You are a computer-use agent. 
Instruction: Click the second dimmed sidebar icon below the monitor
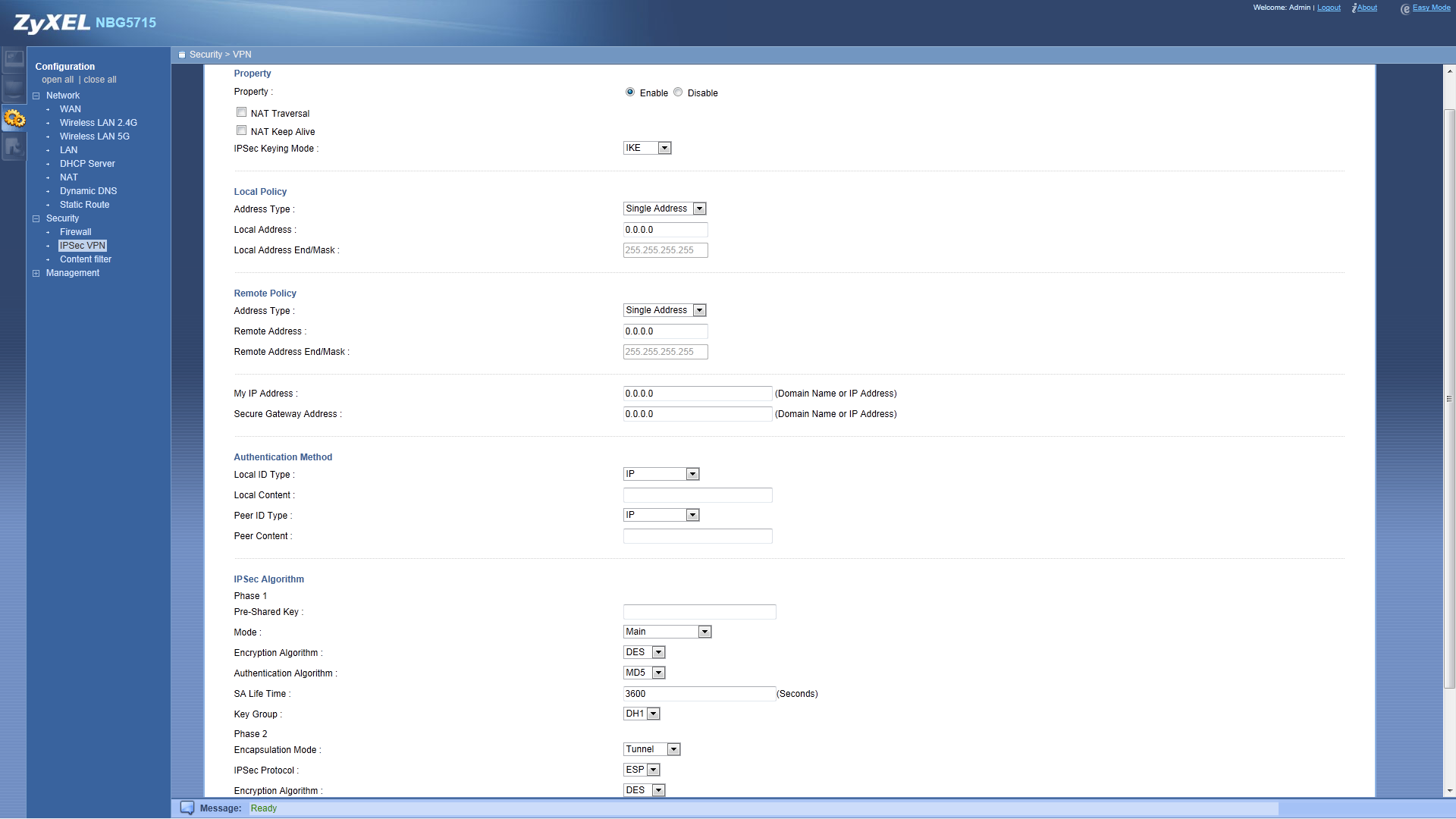pos(14,89)
